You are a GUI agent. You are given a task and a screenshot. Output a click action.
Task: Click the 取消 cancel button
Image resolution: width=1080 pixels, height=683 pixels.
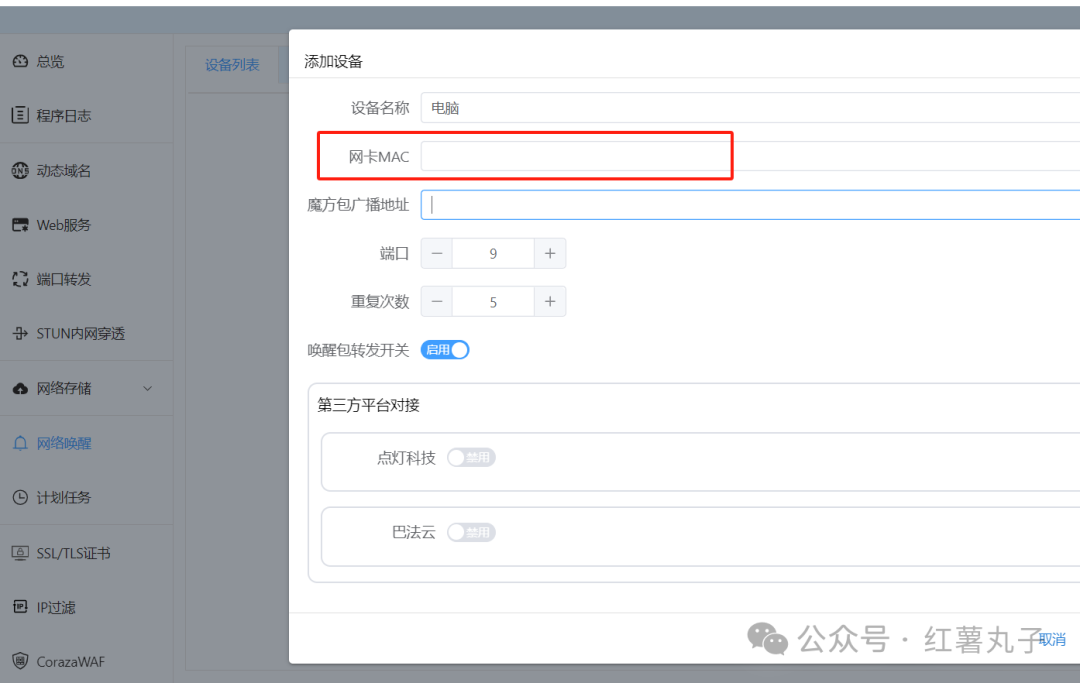pyautogui.click(x=1052, y=640)
